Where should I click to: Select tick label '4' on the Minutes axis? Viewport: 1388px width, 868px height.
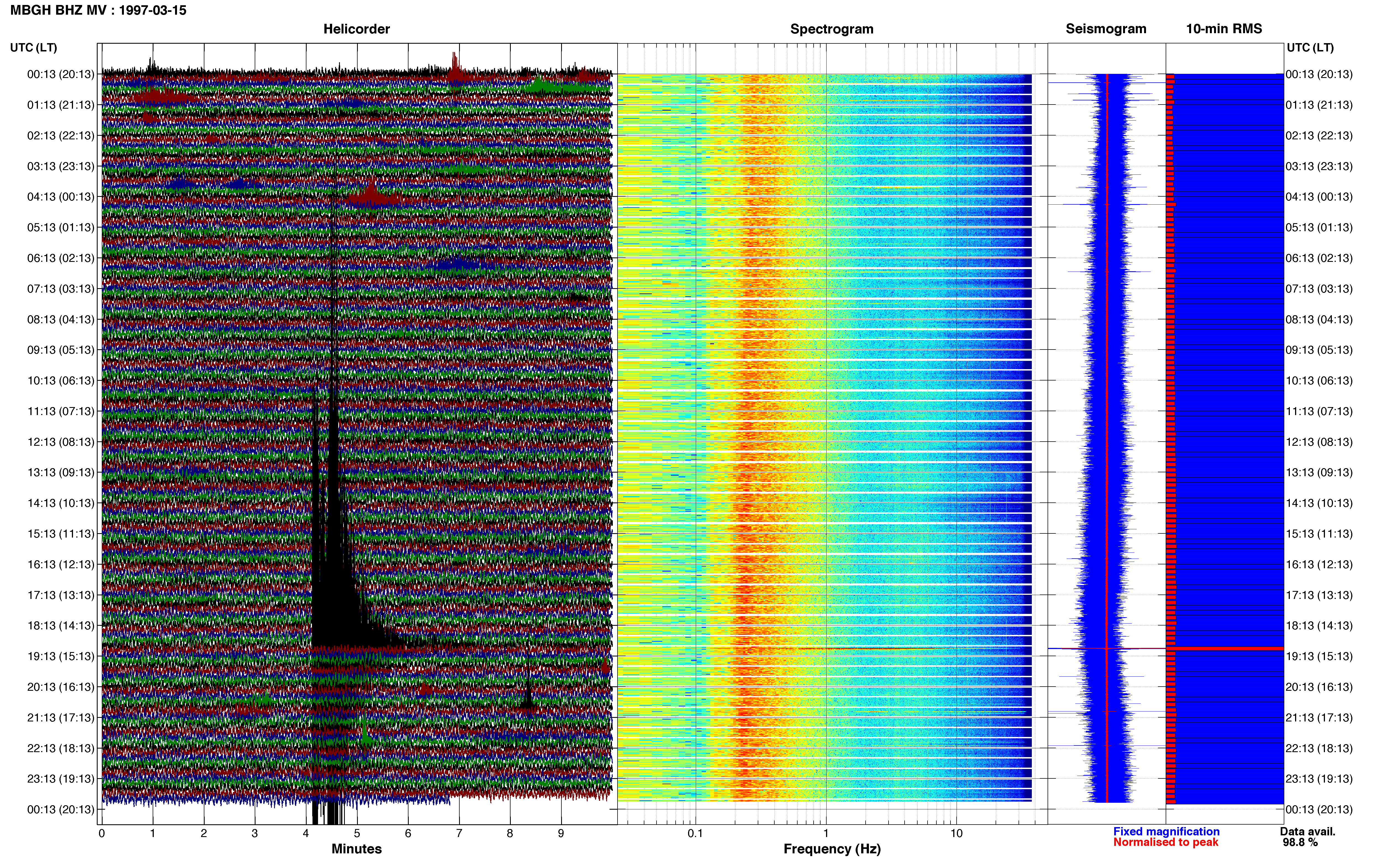point(306,833)
